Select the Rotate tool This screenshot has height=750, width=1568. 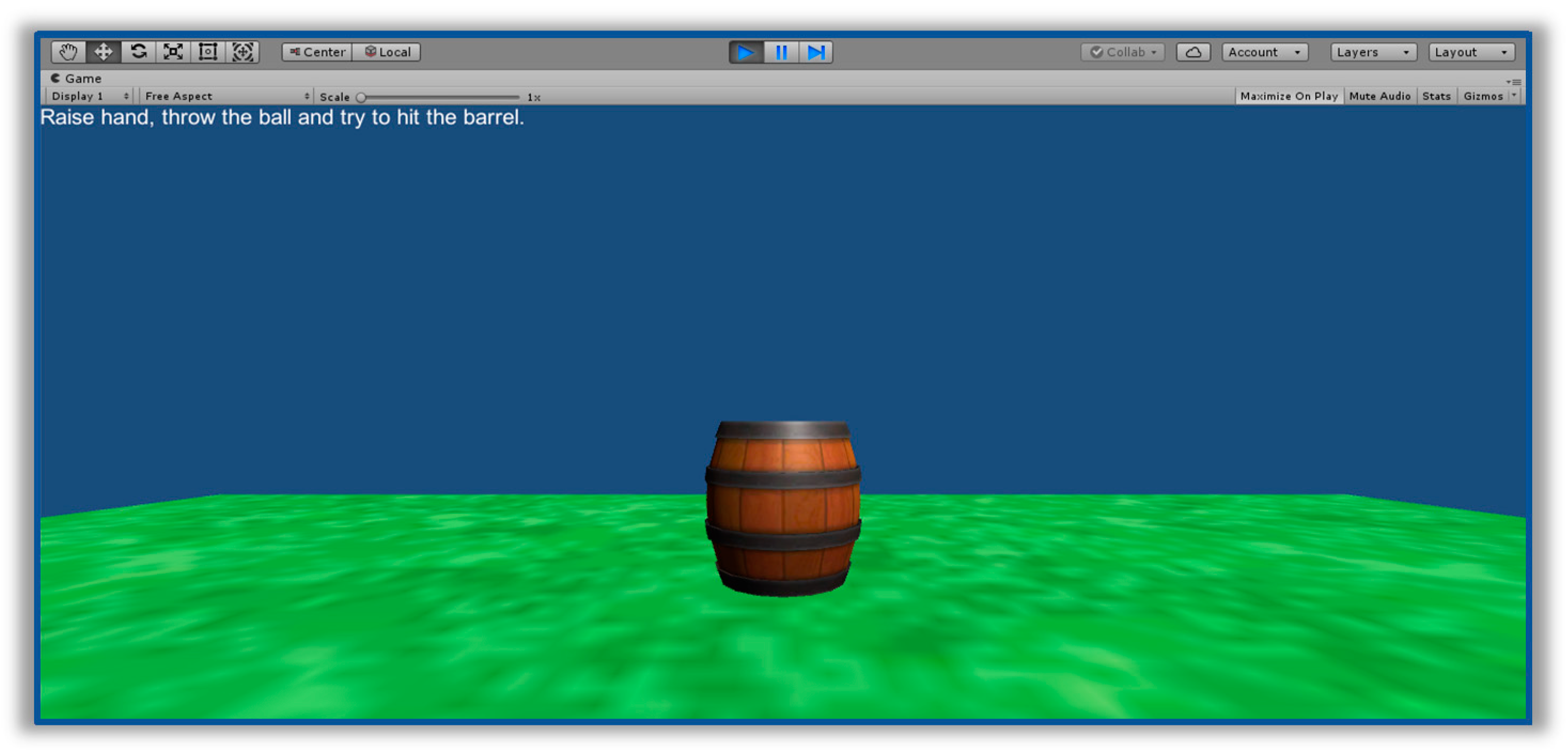pyautogui.click(x=138, y=52)
